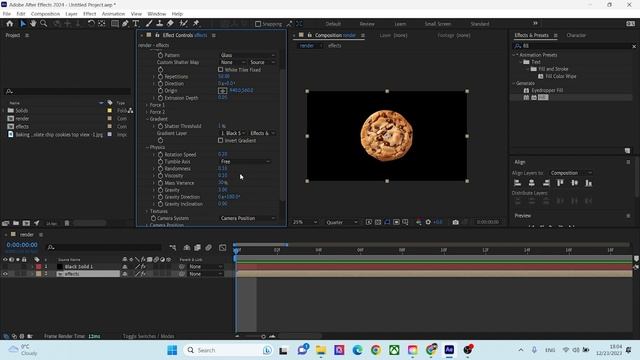Open the Composition menu
The height and width of the screenshot is (360, 640).
pos(45,14)
